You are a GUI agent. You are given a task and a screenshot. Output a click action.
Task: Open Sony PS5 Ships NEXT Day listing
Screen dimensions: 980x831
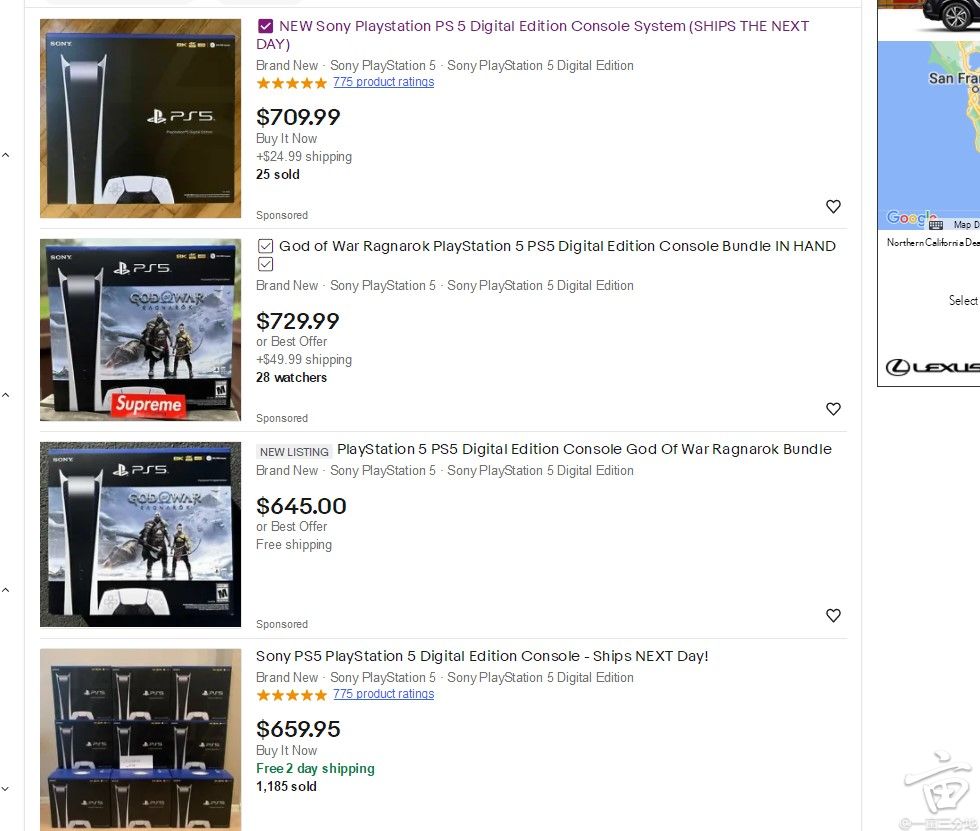point(482,656)
